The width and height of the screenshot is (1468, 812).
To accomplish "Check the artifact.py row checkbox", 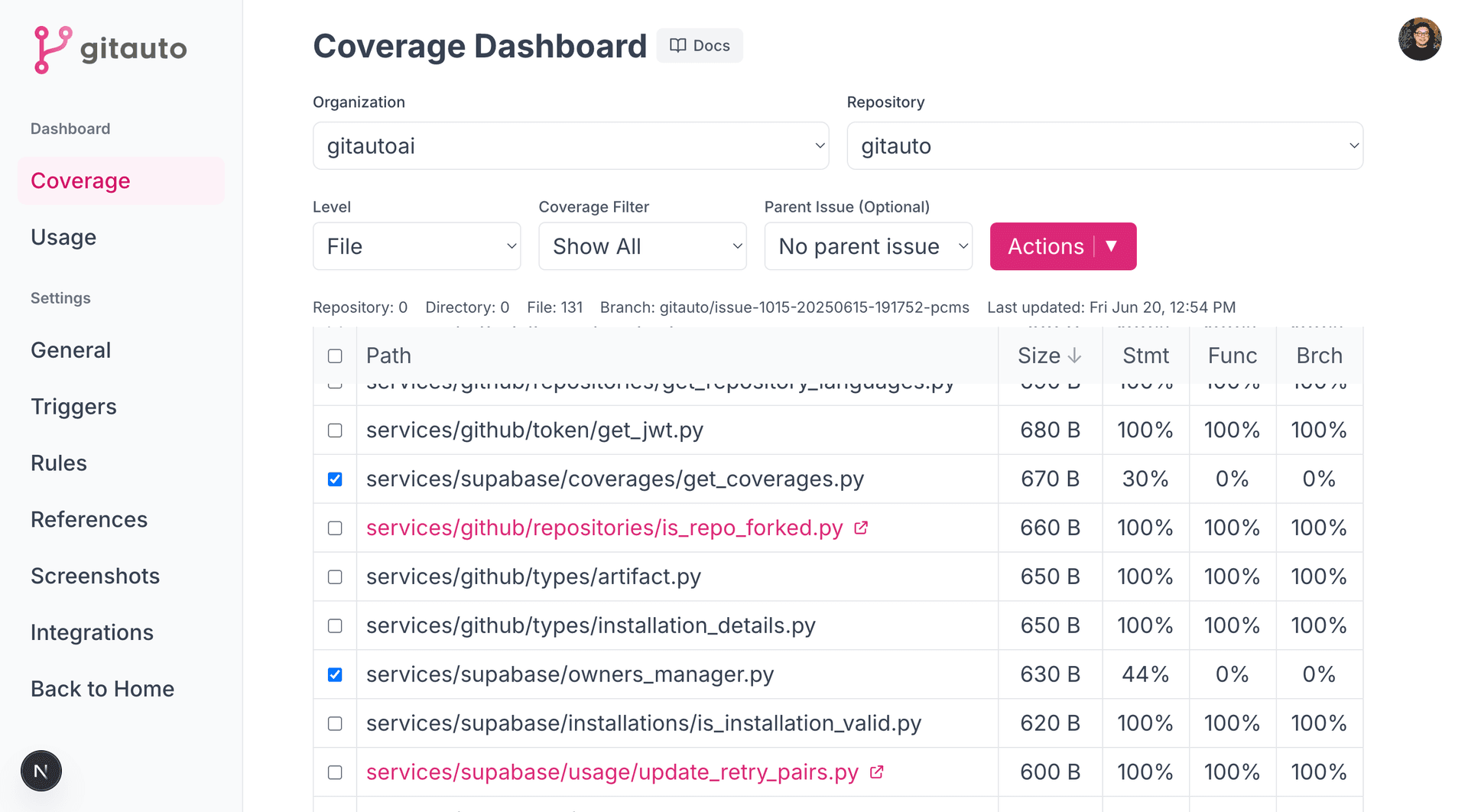I will point(335,577).
